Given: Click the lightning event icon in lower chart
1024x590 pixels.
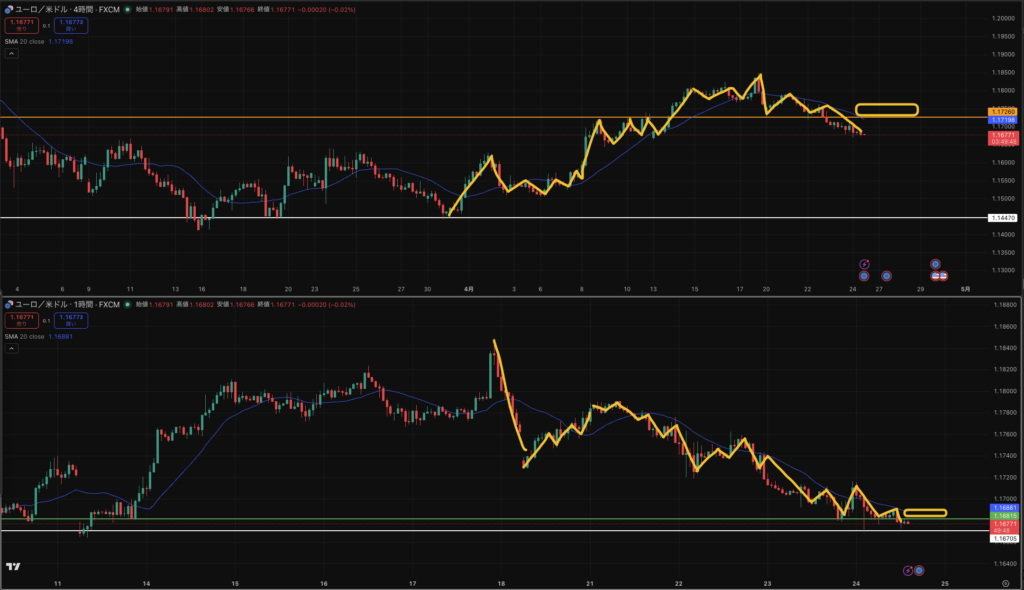Looking at the screenshot, I should click(908, 570).
